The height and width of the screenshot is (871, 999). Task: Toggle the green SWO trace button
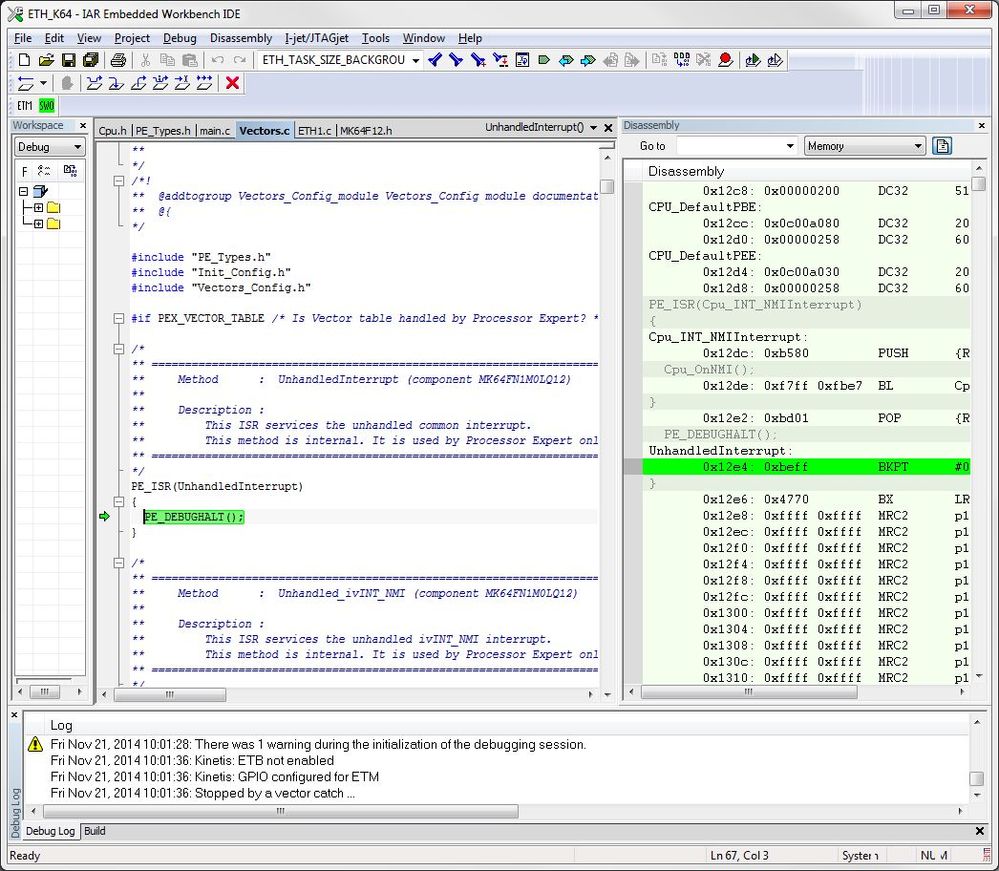[47, 106]
